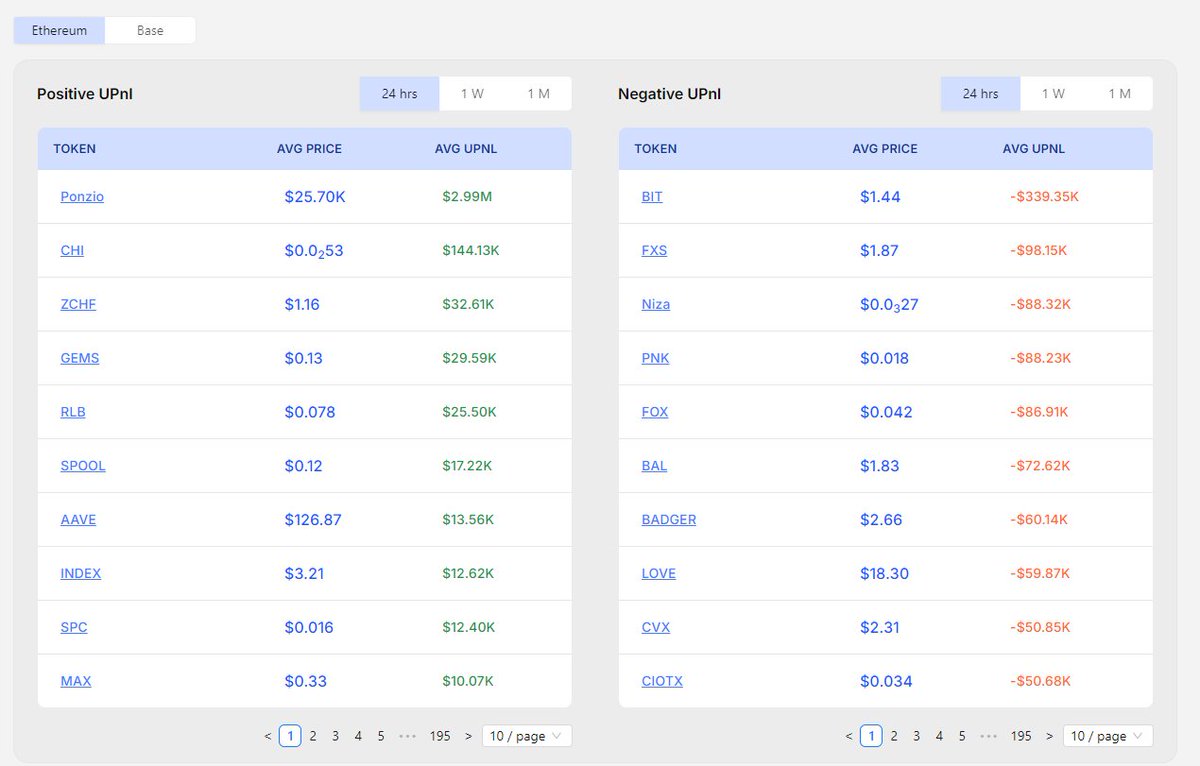Select 24 hrs in Negative UPnl
The width and height of the screenshot is (1200, 766).
[x=980, y=94]
